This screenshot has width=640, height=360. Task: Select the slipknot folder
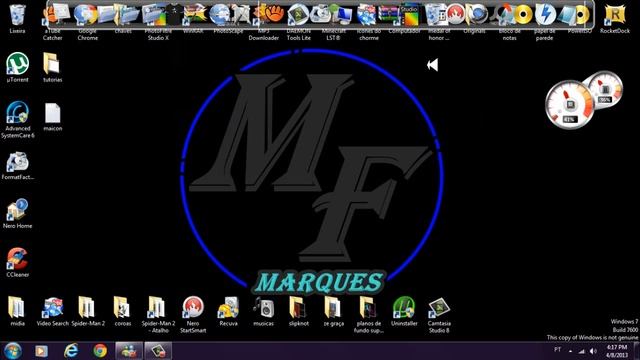point(298,311)
